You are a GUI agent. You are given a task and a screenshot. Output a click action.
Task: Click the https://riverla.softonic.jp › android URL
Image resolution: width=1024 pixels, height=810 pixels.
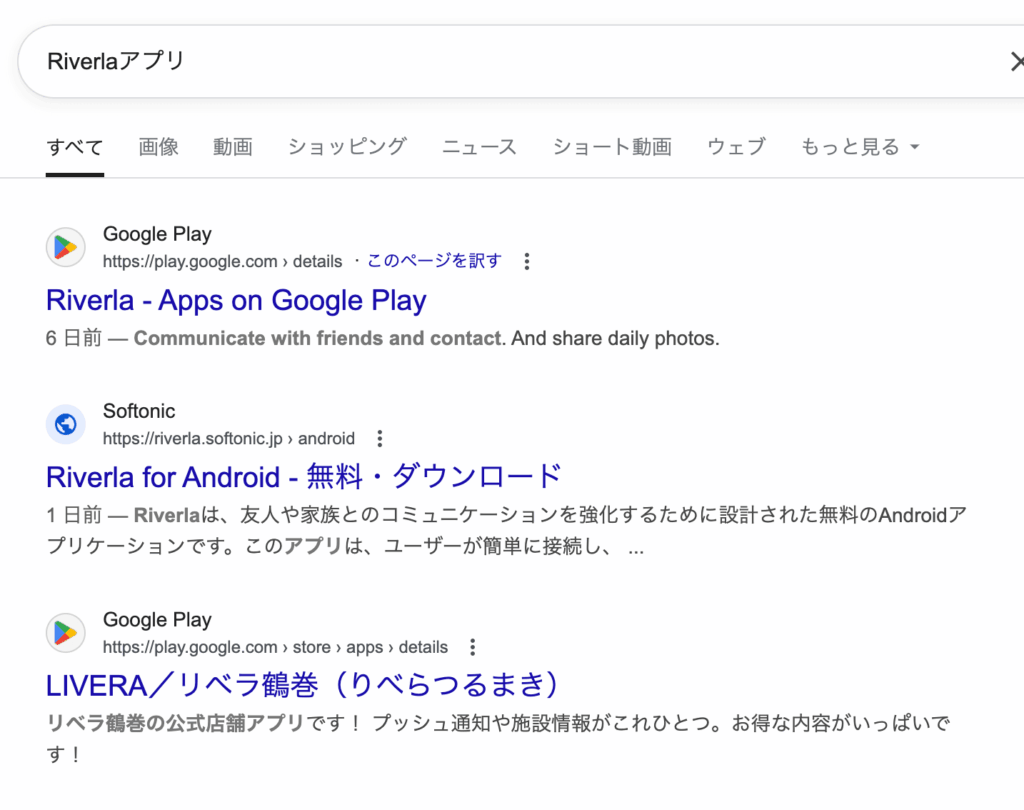coord(229,438)
